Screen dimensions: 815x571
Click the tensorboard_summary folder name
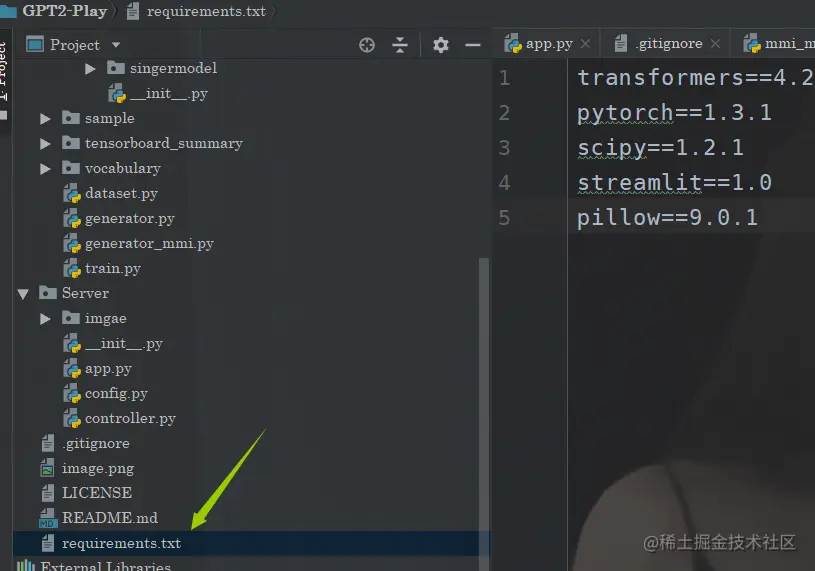click(x=164, y=144)
